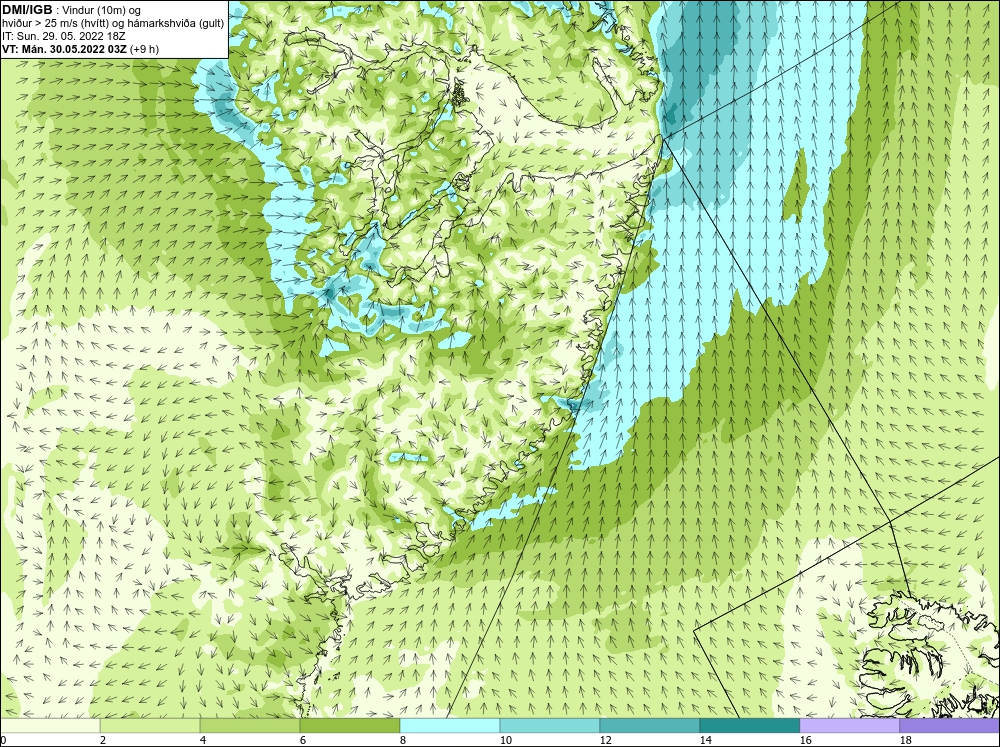
Task: Click the purple color band above 18 m/s
Action: [x=950, y=725]
